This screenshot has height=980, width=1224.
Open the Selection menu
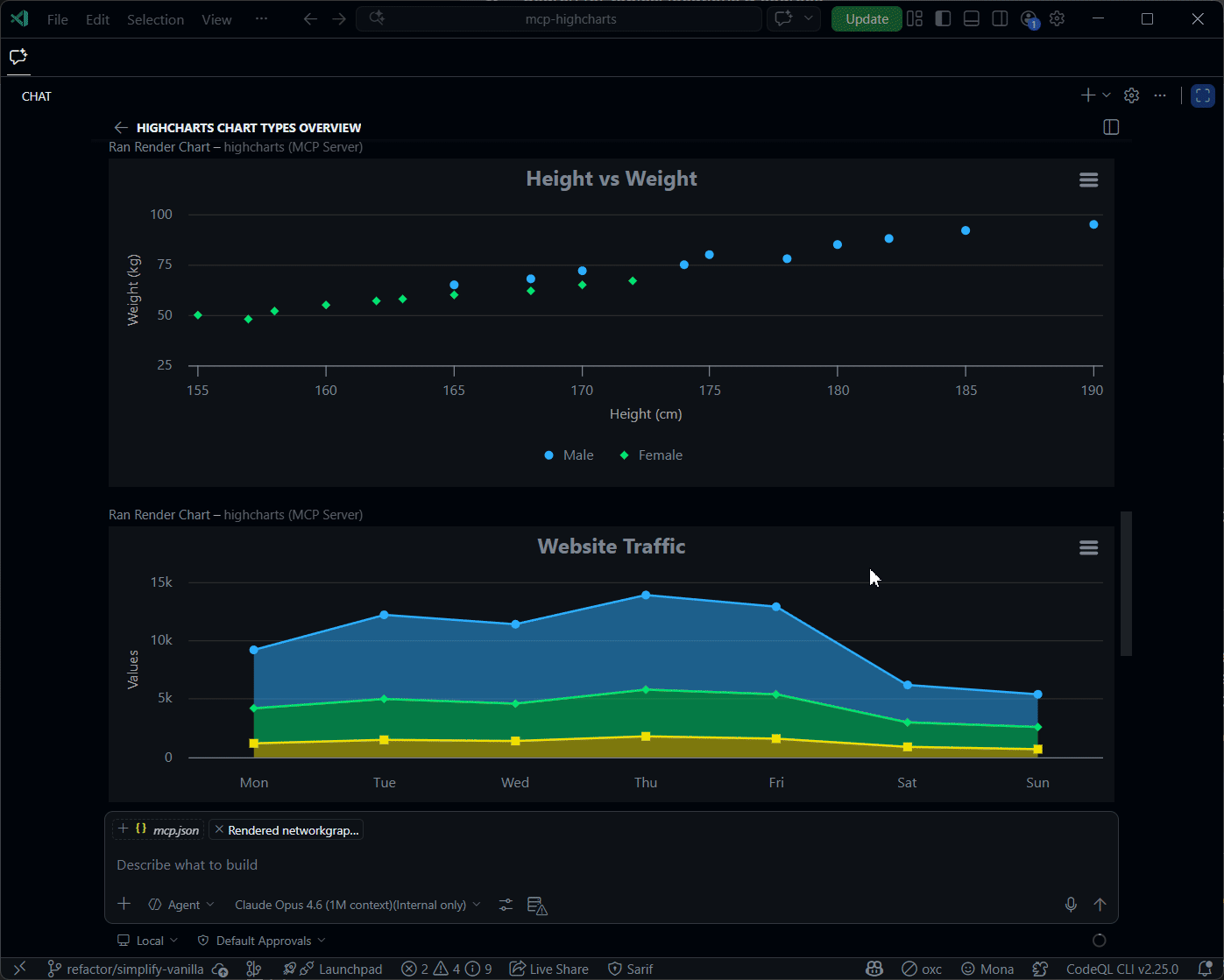click(x=155, y=19)
